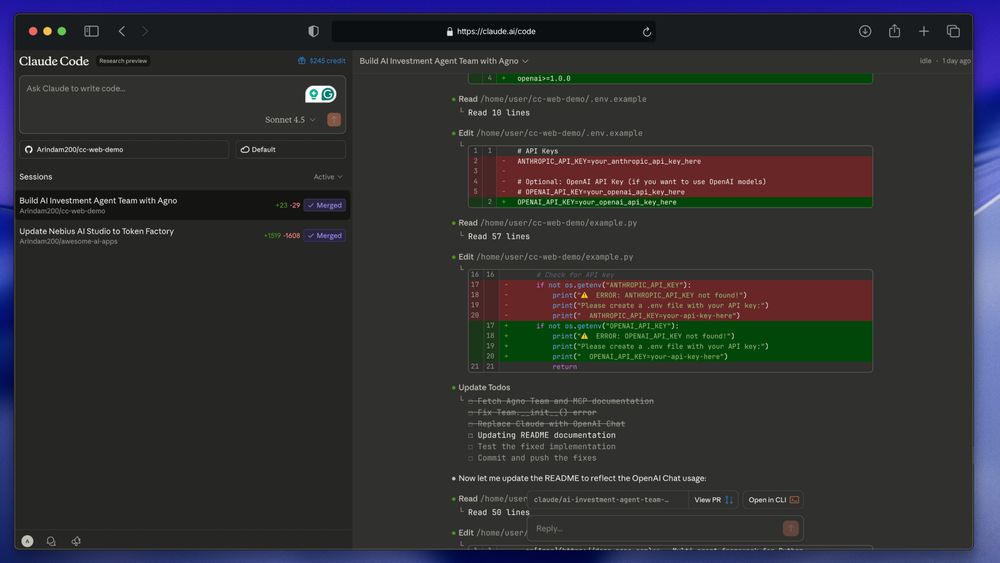Open the privacy shield icon

pos(313,31)
